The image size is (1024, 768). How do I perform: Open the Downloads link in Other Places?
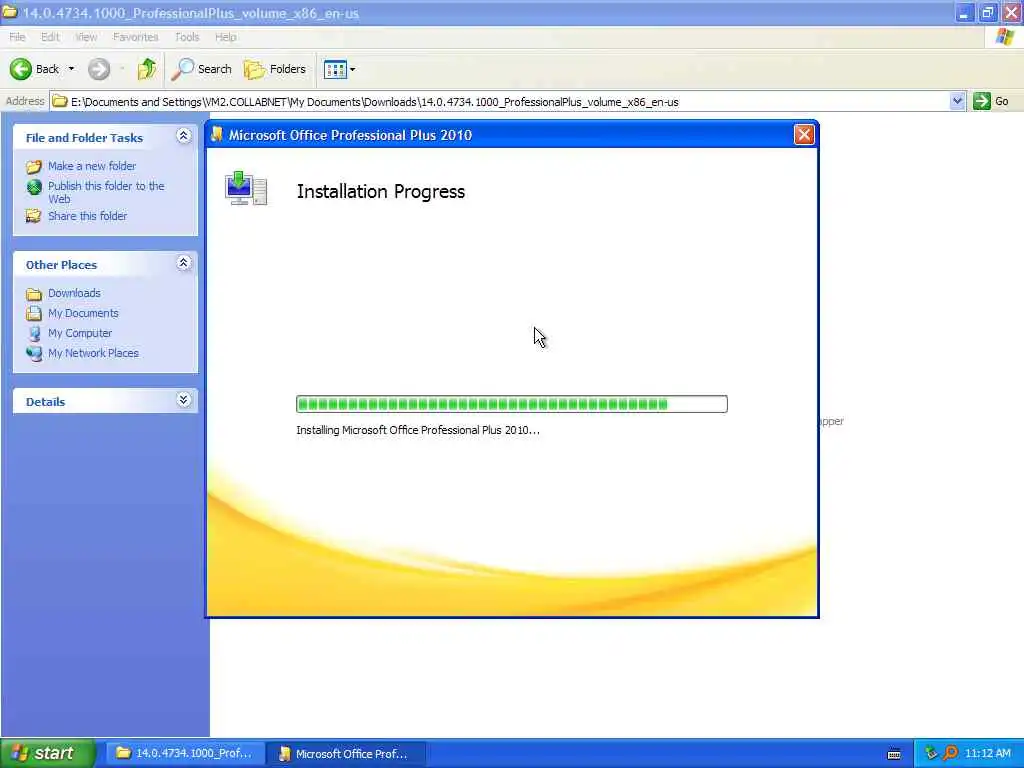[x=74, y=293]
